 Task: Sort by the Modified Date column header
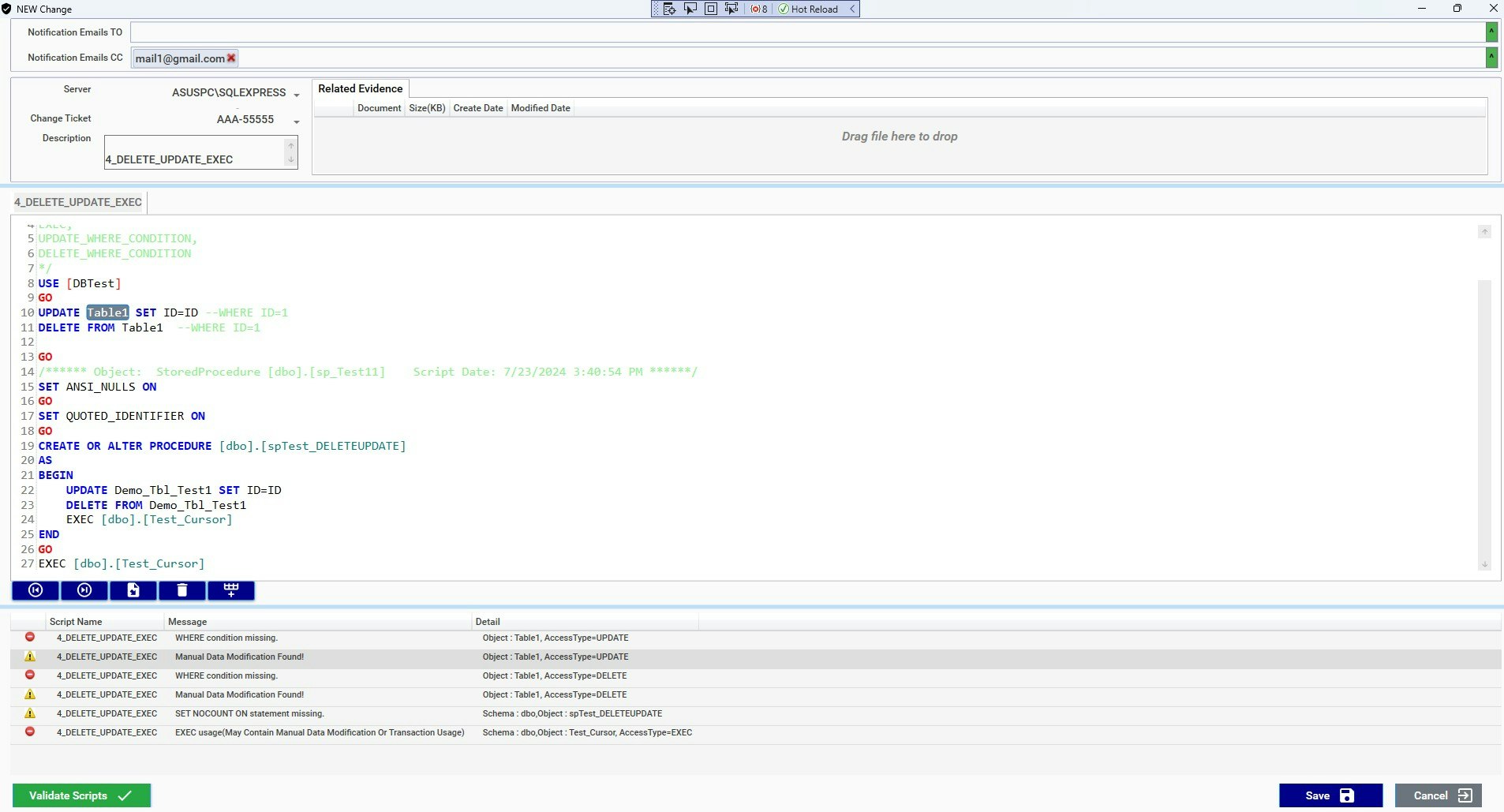[x=541, y=108]
